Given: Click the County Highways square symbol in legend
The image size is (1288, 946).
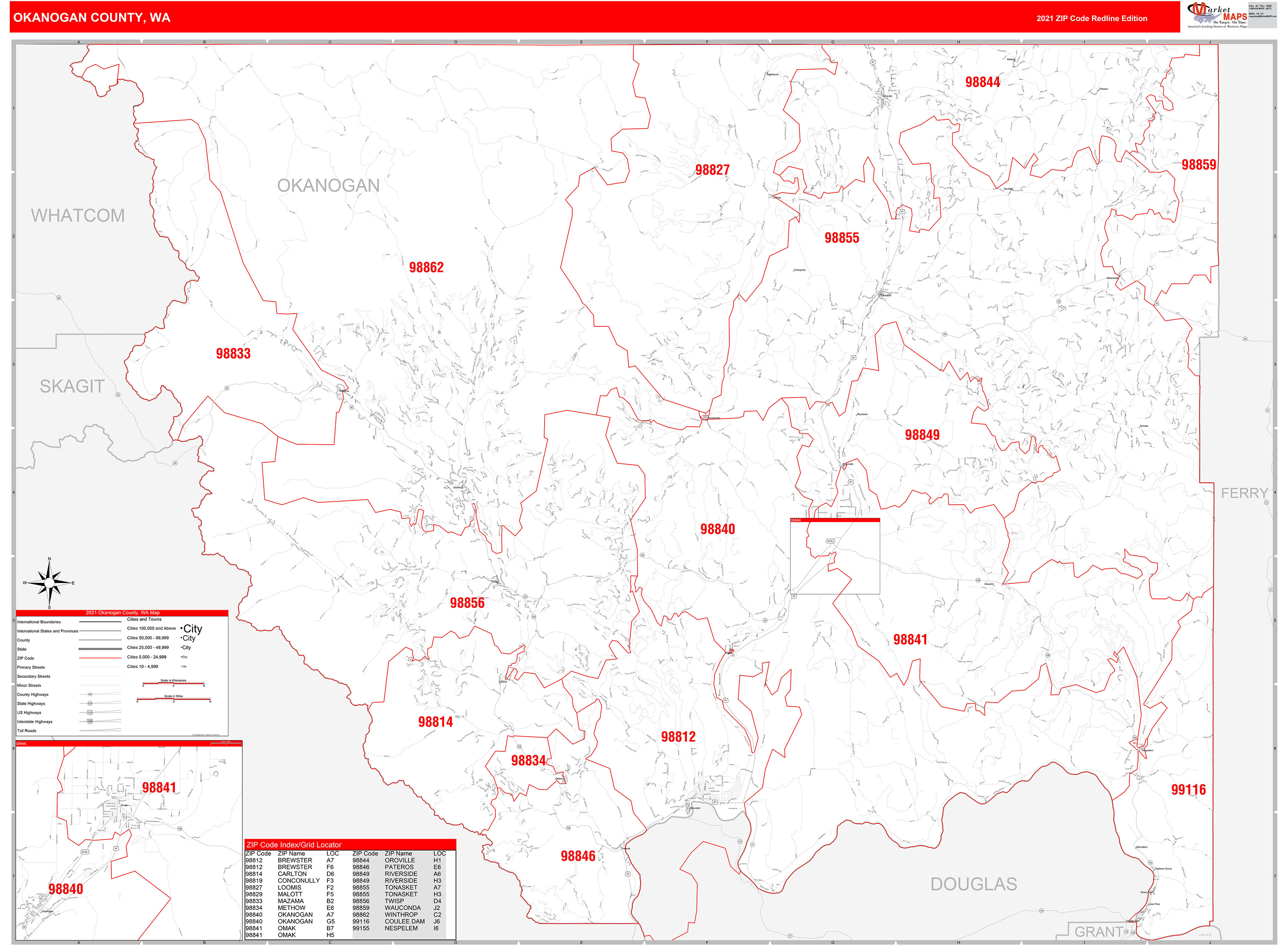Looking at the screenshot, I should pos(90,694).
